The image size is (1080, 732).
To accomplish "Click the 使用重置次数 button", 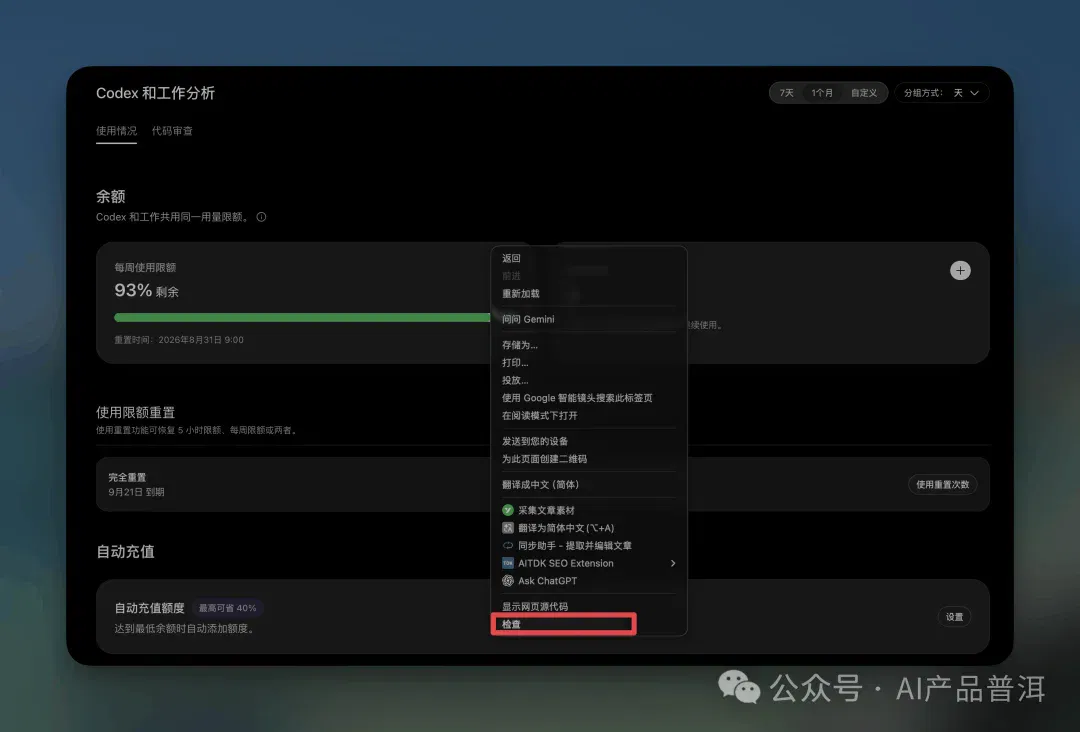I will click(942, 485).
